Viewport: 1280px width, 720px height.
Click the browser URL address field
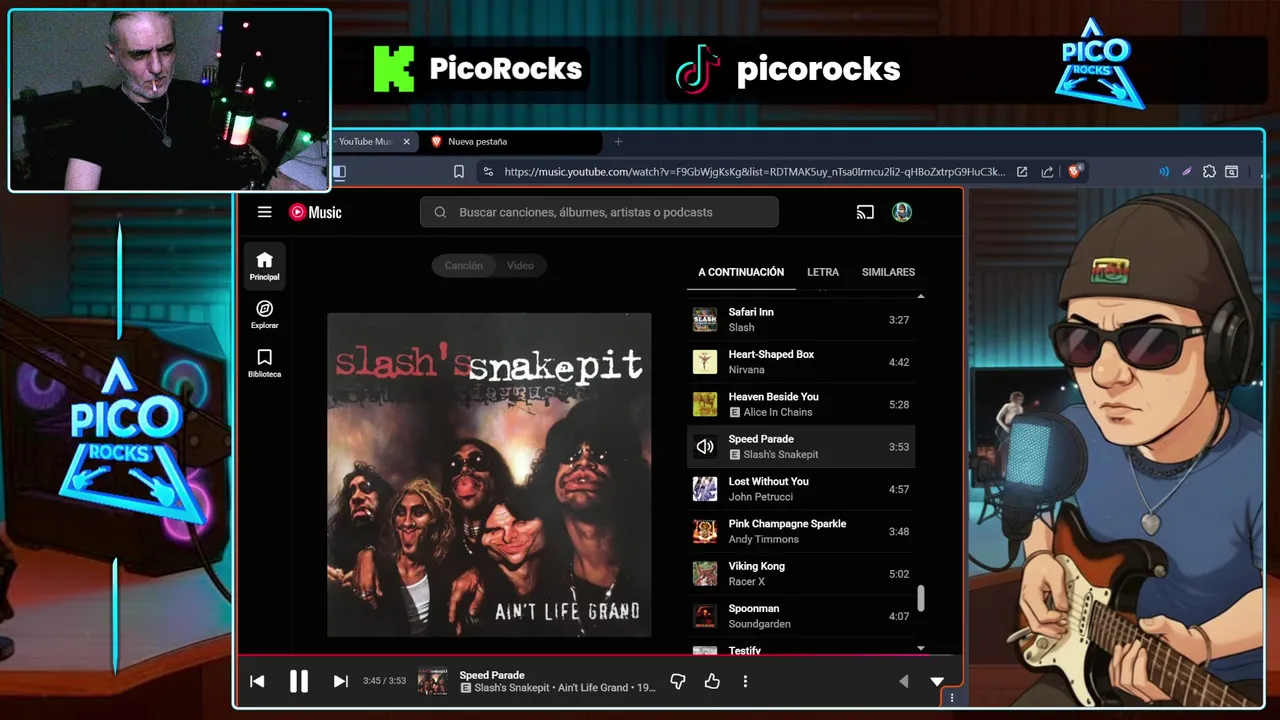click(754, 172)
